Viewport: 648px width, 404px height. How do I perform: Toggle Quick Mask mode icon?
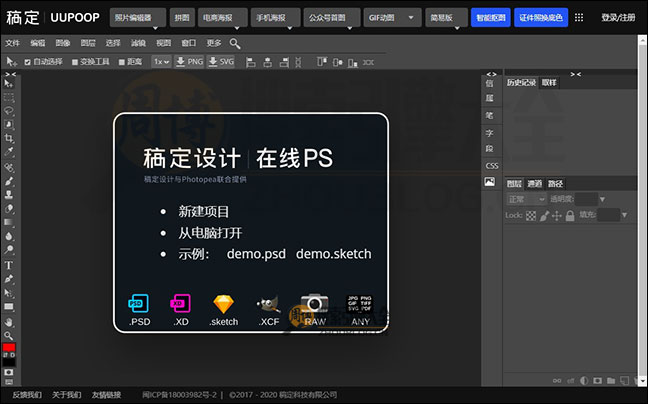tap(9, 372)
